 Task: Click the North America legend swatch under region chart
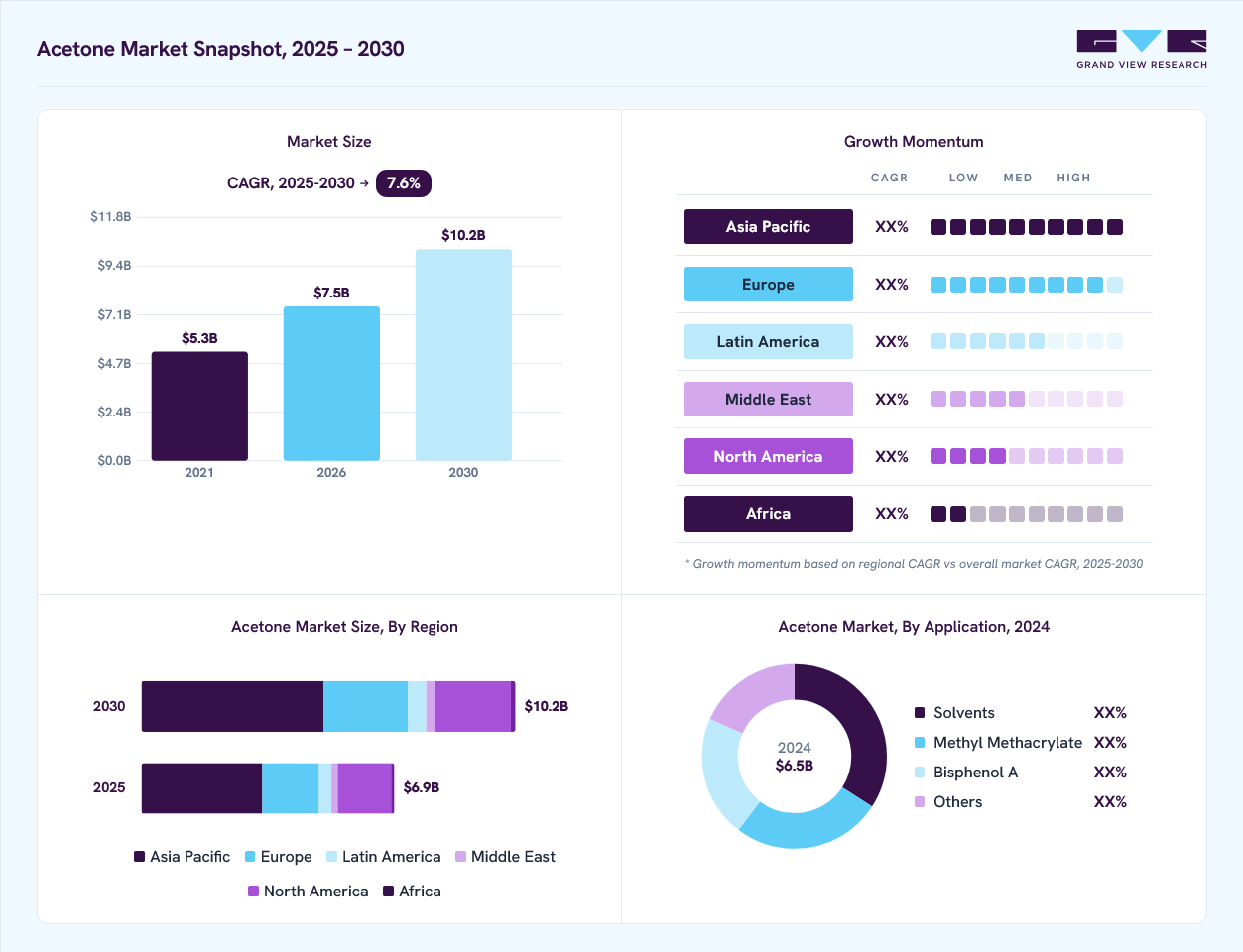tap(254, 892)
